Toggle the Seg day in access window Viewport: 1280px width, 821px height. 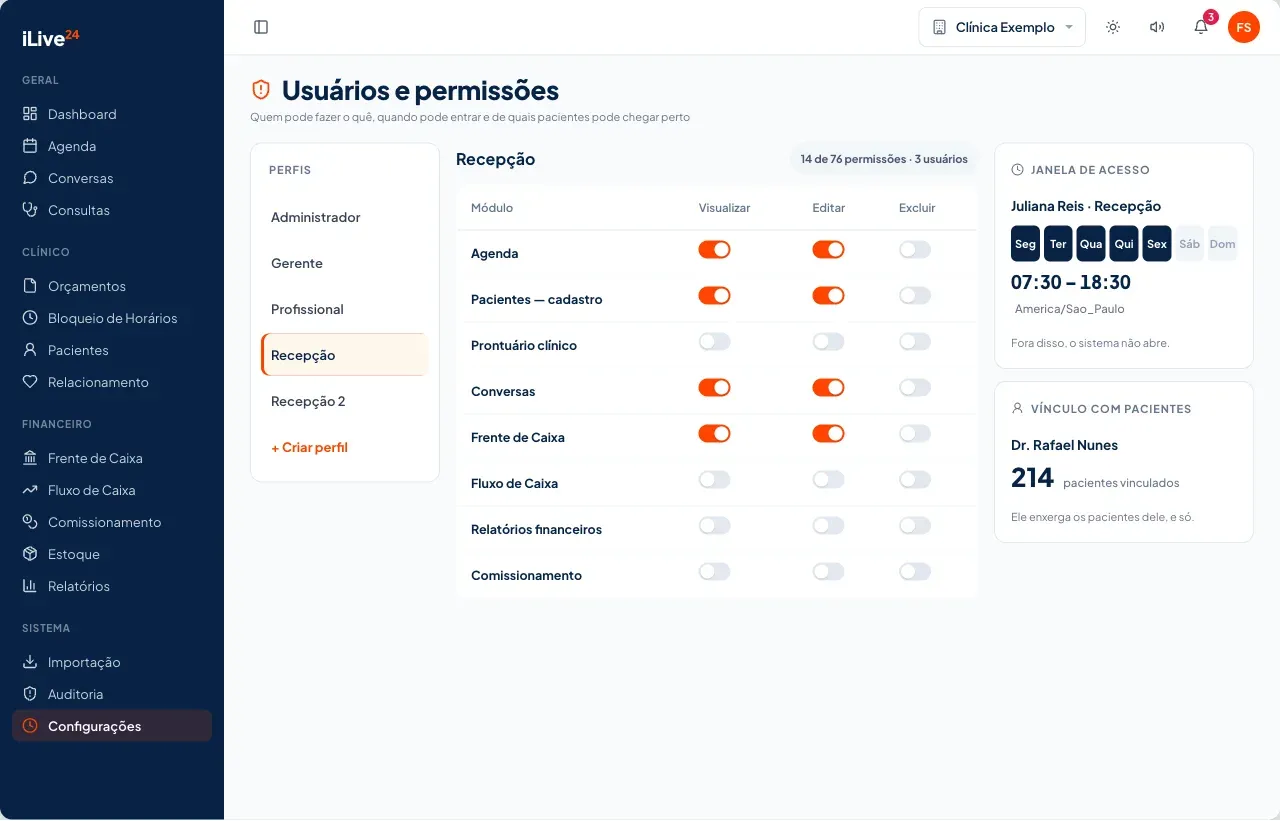(x=1025, y=244)
